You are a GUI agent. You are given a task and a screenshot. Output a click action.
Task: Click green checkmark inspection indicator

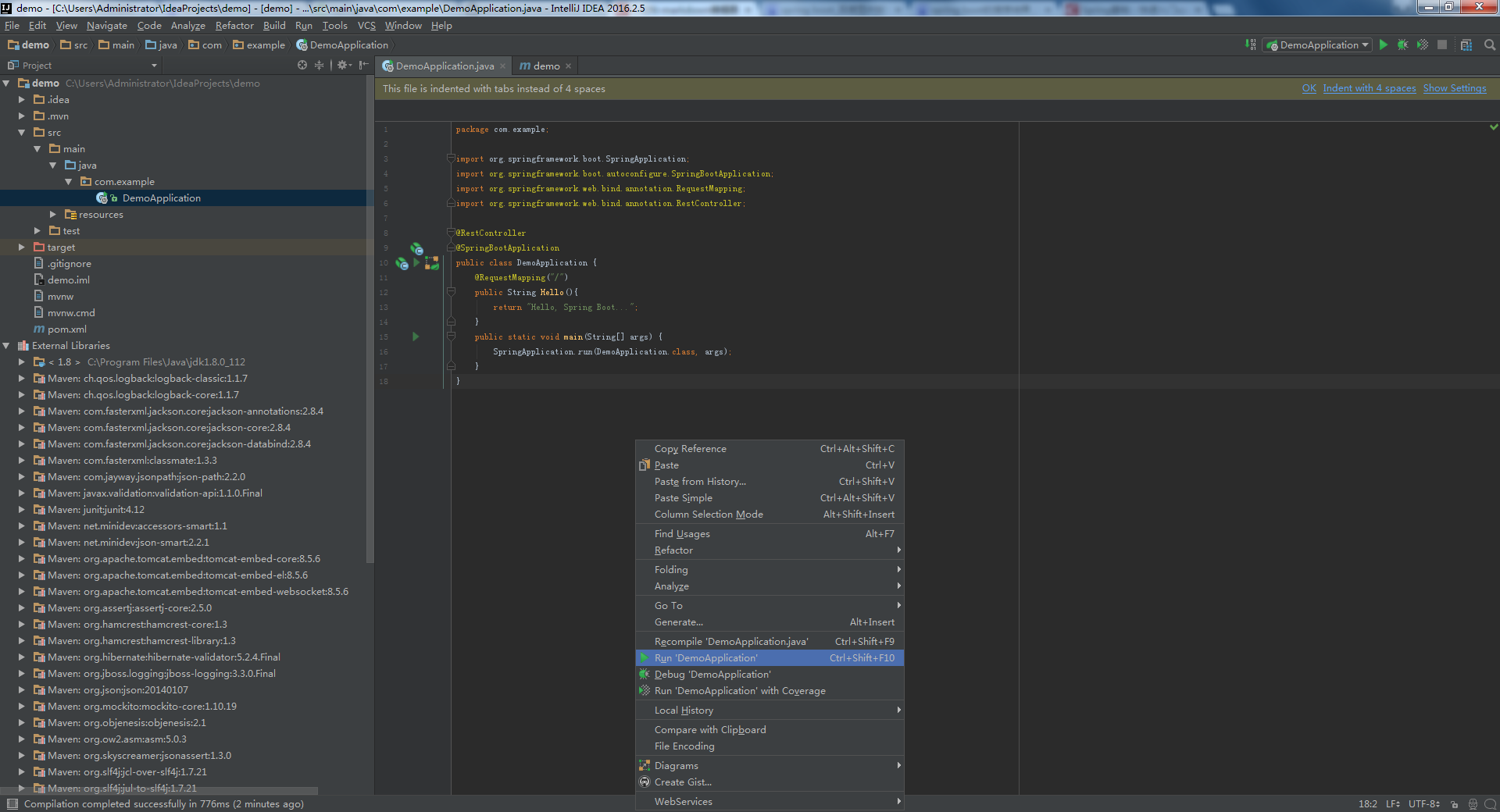[1494, 126]
